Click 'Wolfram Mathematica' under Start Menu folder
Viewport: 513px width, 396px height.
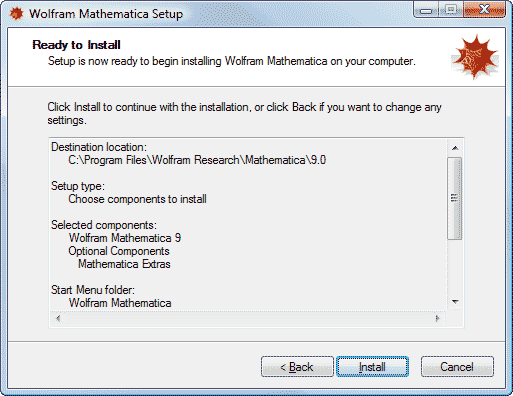(120, 303)
